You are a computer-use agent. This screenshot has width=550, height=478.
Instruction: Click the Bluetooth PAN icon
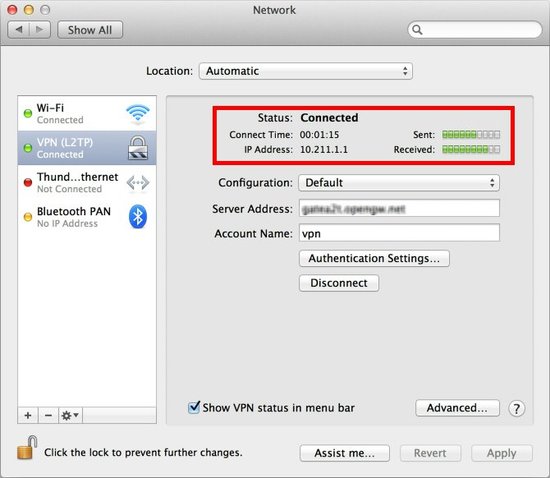(138, 216)
